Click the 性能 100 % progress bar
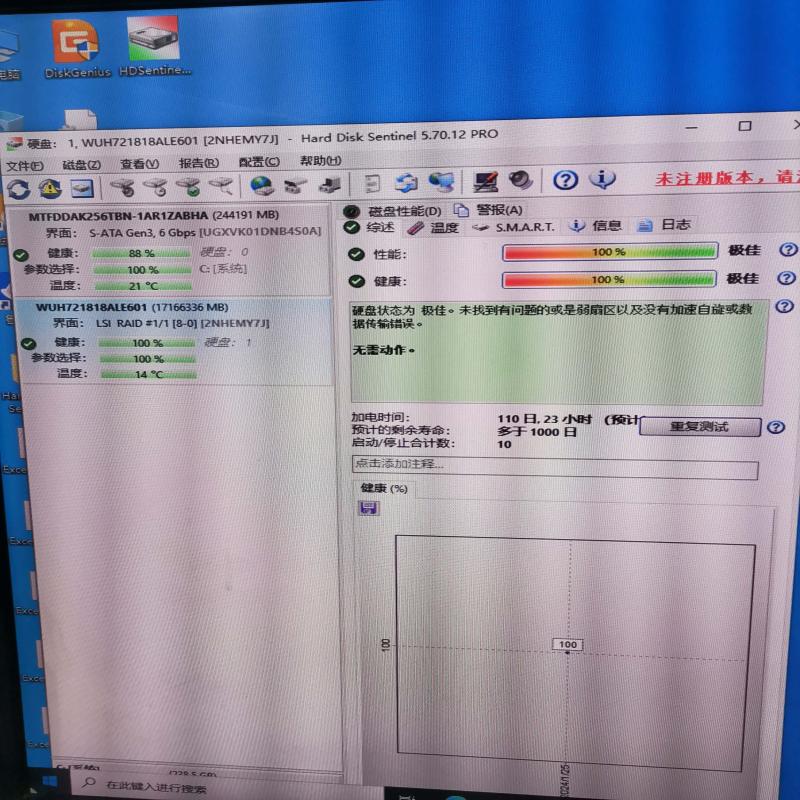Viewport: 800px width, 800px height. 610,252
